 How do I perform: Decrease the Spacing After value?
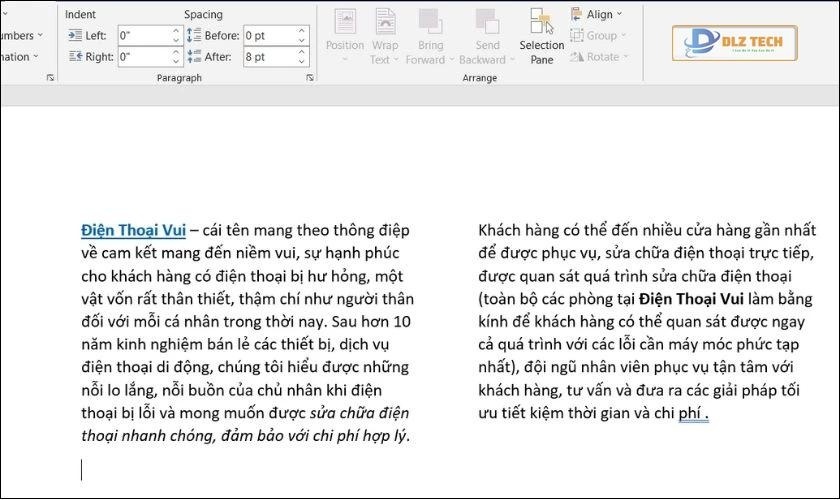303,62
